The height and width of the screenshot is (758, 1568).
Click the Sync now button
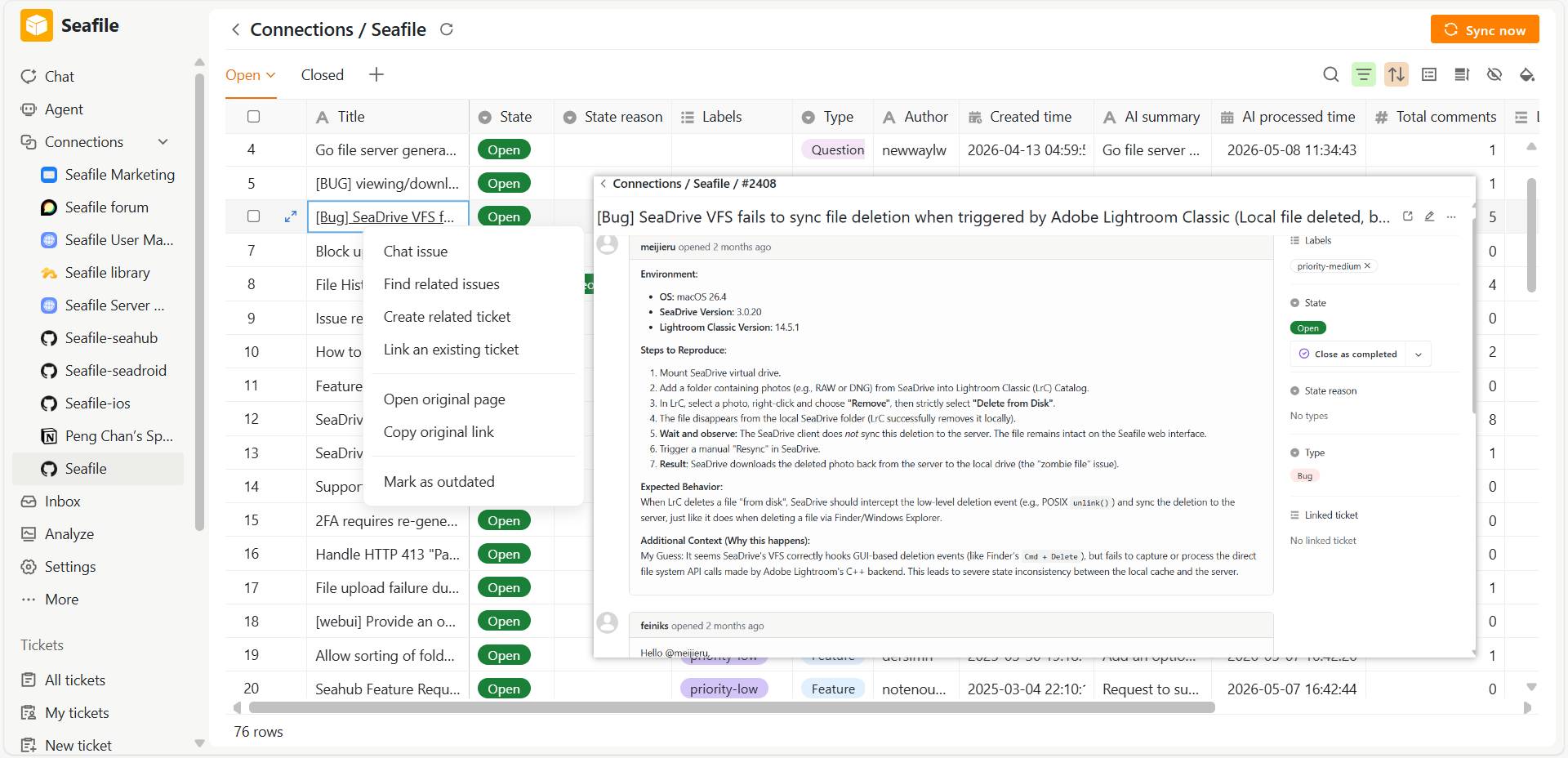tap(1485, 29)
